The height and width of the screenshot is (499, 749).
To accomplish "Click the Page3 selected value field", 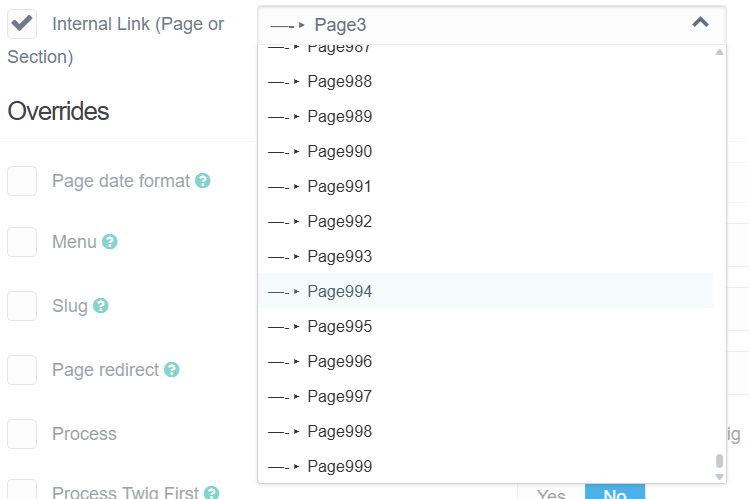I will [x=492, y=25].
